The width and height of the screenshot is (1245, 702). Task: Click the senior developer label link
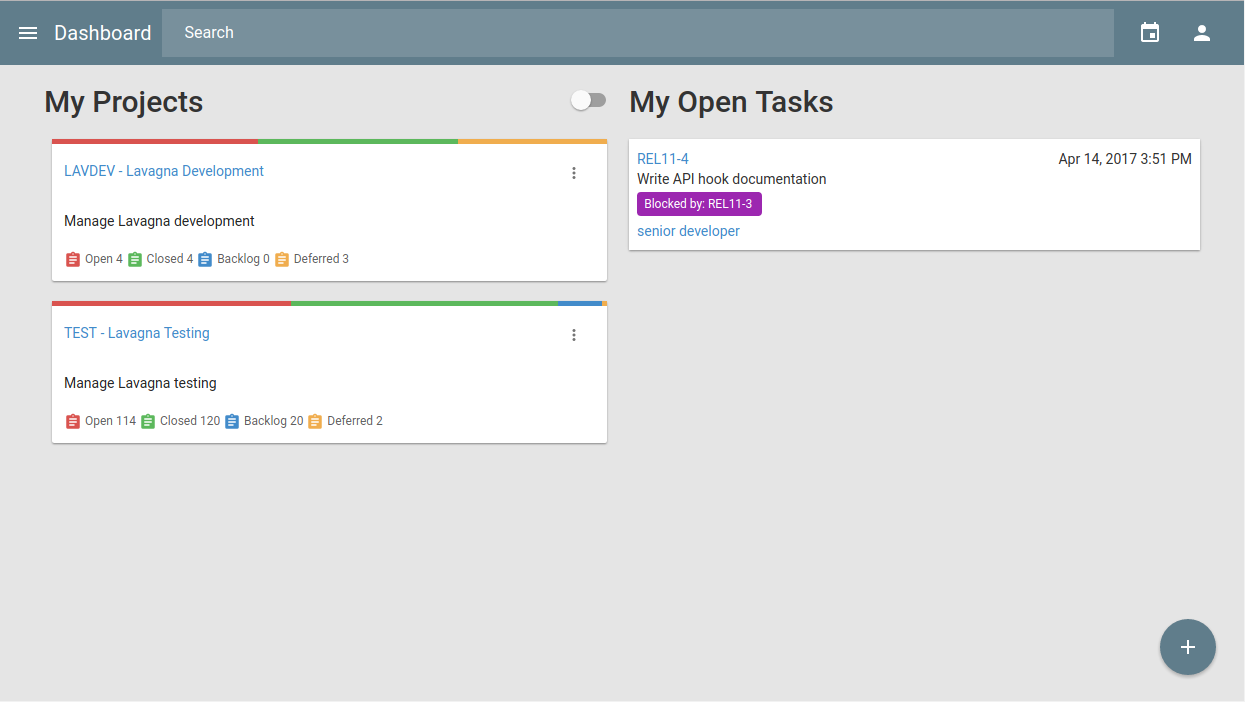688,231
